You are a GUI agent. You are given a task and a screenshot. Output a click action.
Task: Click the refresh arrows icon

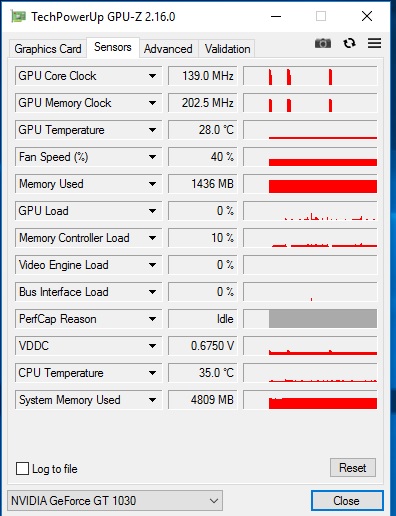349,43
